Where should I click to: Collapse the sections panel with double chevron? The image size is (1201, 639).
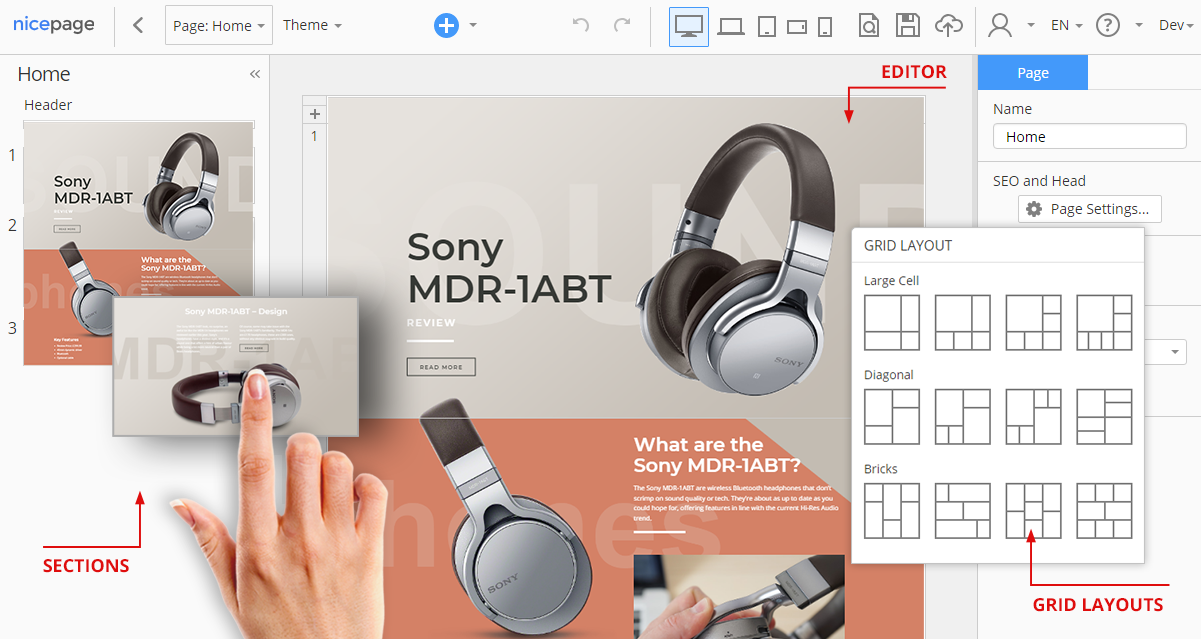pos(255,74)
